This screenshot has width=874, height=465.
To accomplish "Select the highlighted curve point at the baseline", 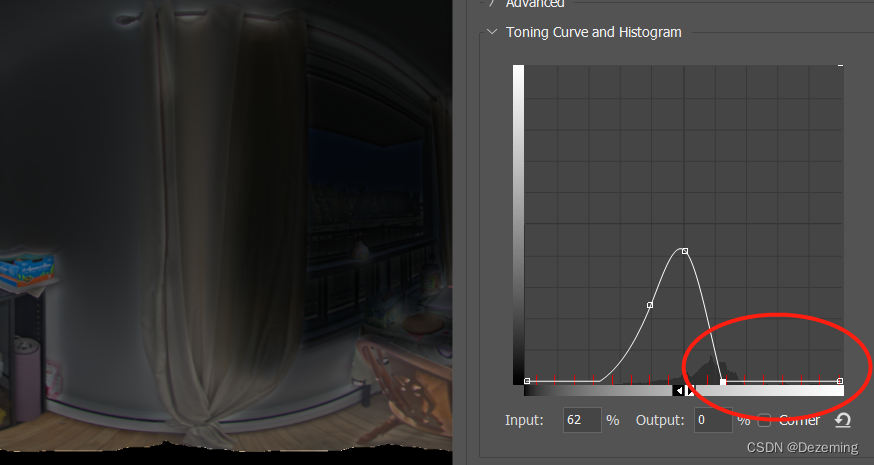I will tap(723, 382).
